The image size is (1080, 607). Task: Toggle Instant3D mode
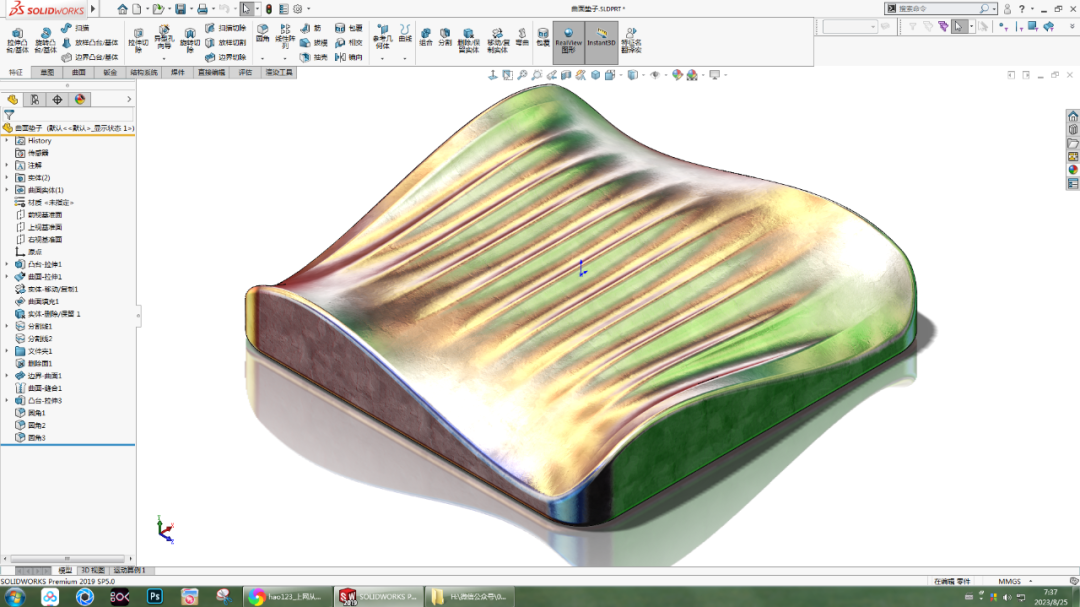[x=601, y=42]
